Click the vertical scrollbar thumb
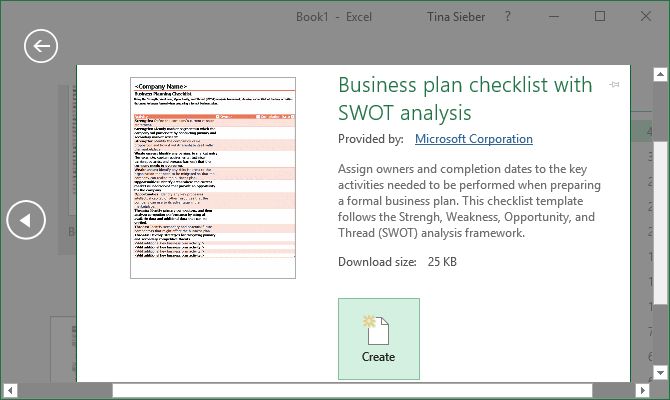The width and height of the screenshot is (670, 400). (x=660, y=222)
